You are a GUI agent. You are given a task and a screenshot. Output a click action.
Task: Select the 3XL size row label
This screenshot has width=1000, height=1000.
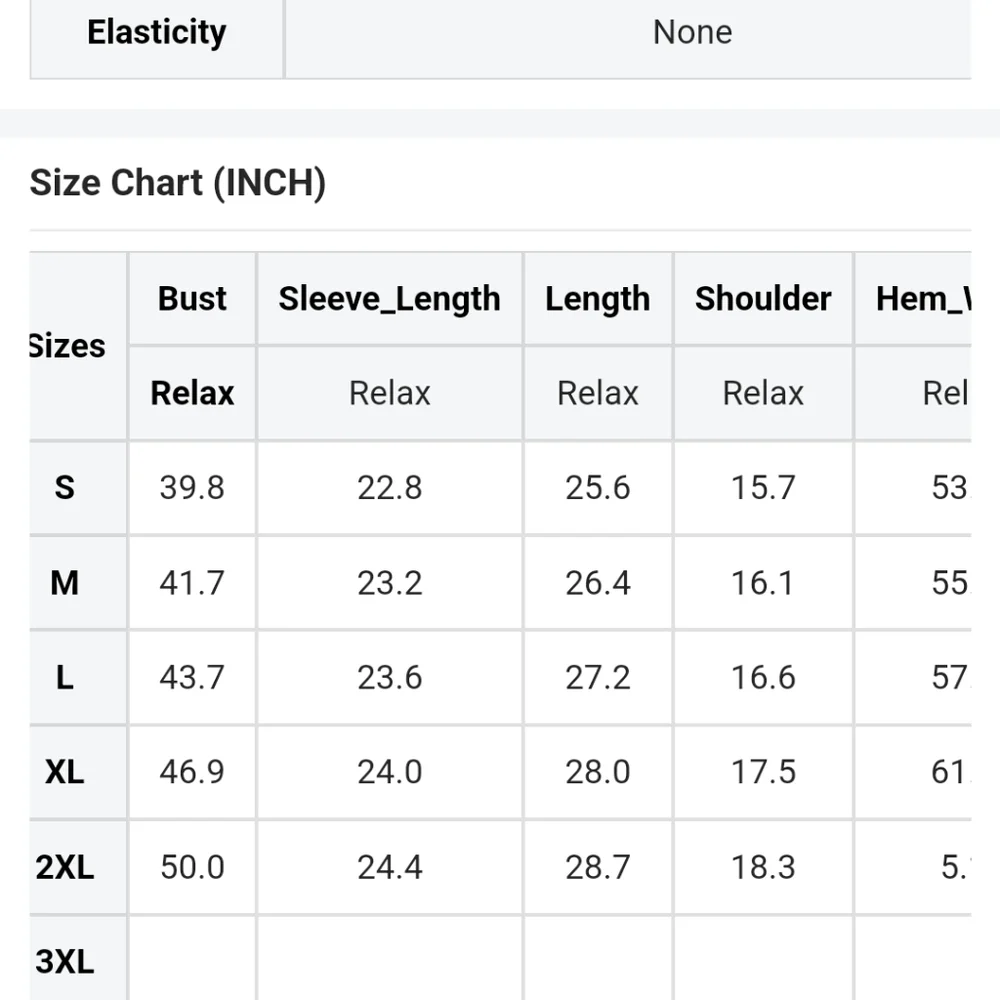64,960
